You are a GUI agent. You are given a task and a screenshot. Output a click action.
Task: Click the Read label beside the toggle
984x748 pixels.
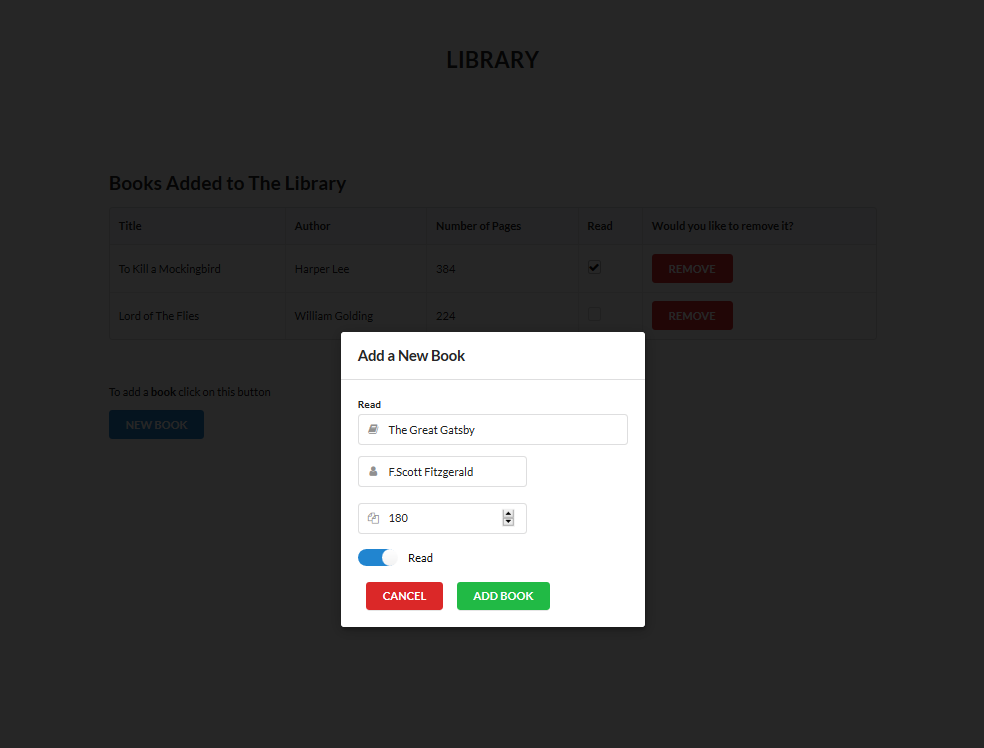(420, 558)
